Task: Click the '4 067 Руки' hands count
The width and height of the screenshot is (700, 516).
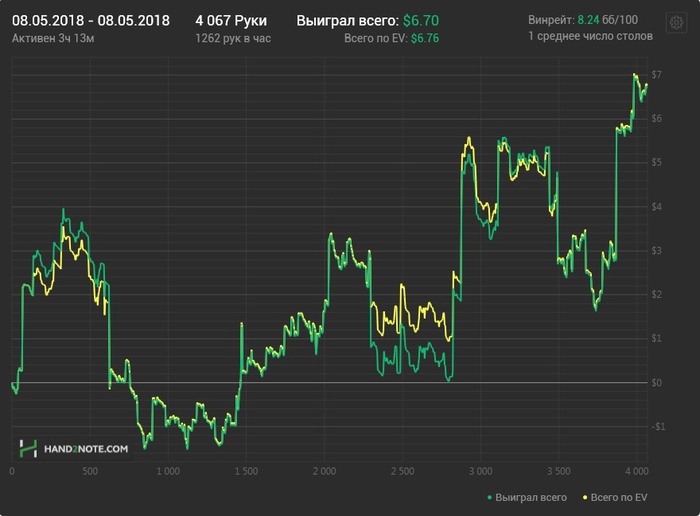Action: click(231, 21)
